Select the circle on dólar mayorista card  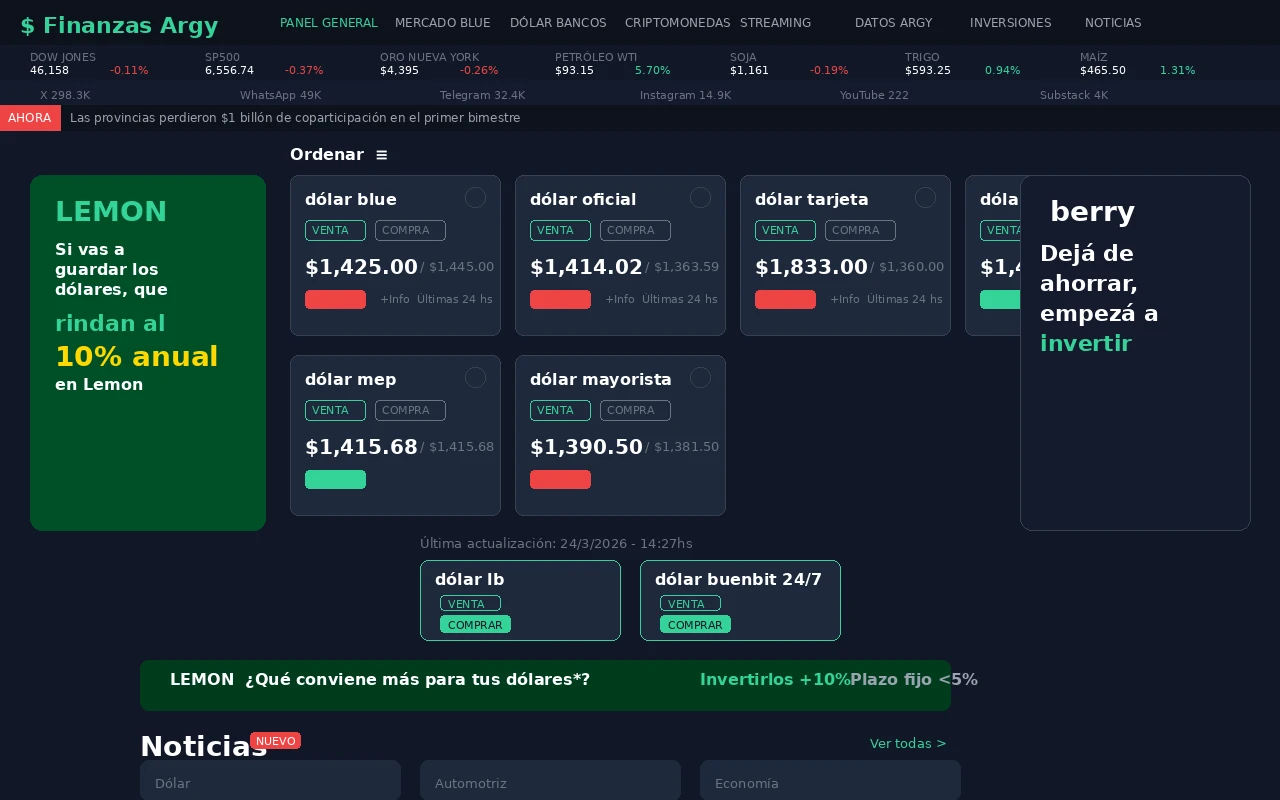click(x=700, y=378)
